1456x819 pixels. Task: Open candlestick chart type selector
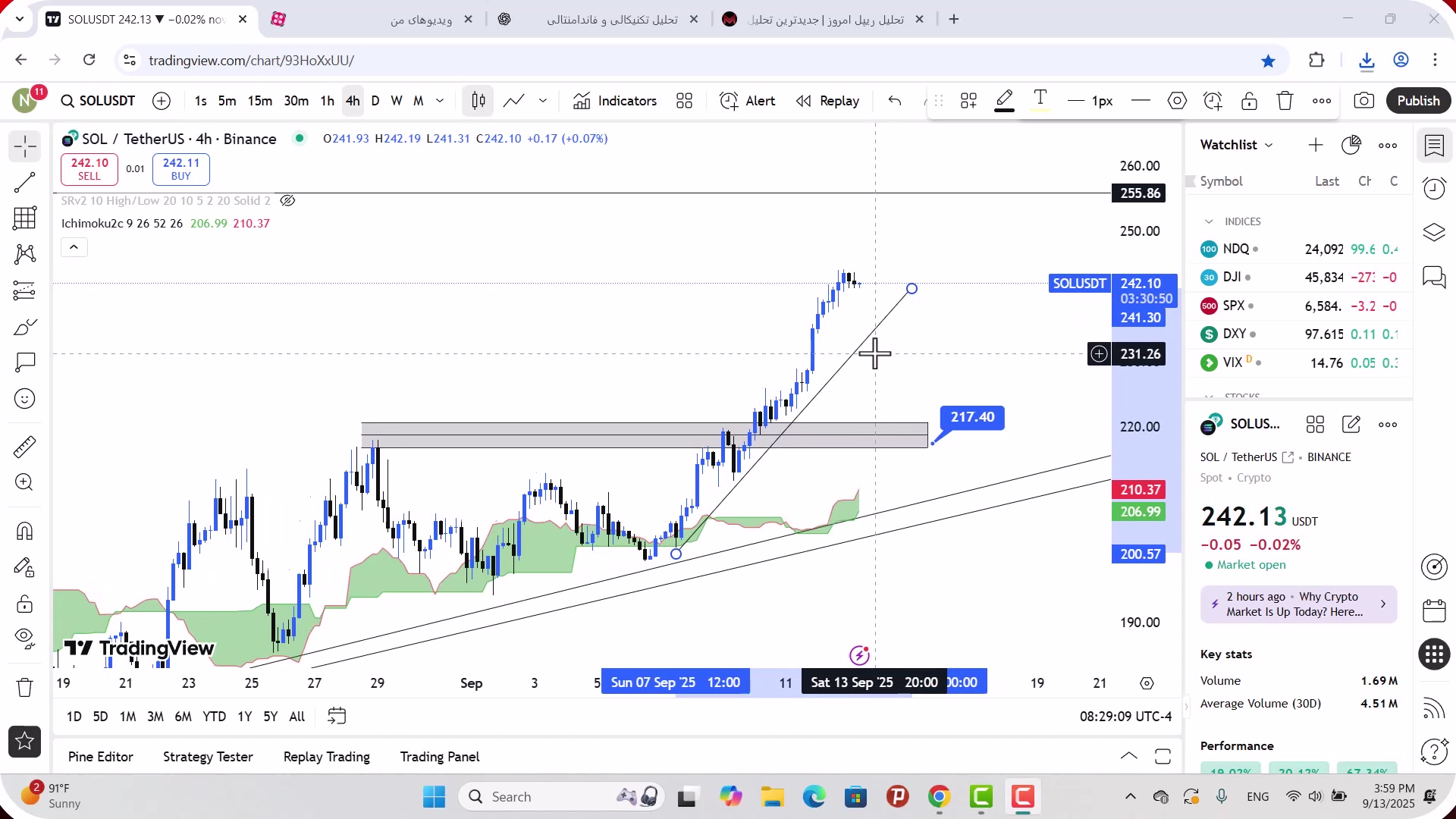point(478,101)
